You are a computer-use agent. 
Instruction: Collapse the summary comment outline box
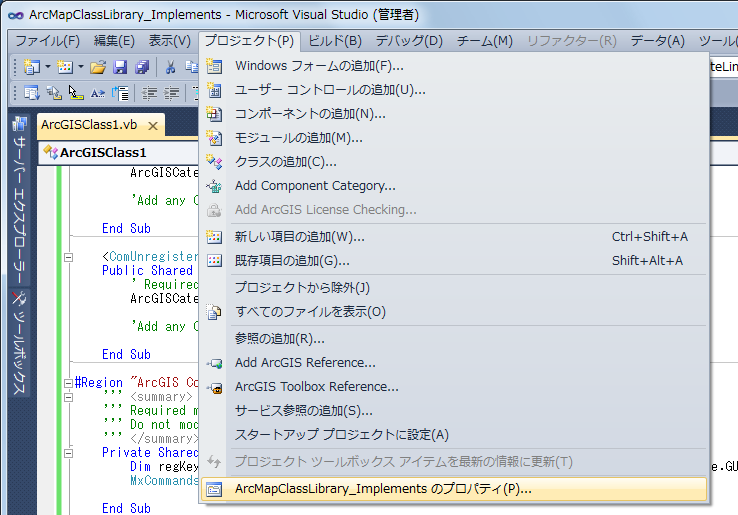point(68,397)
